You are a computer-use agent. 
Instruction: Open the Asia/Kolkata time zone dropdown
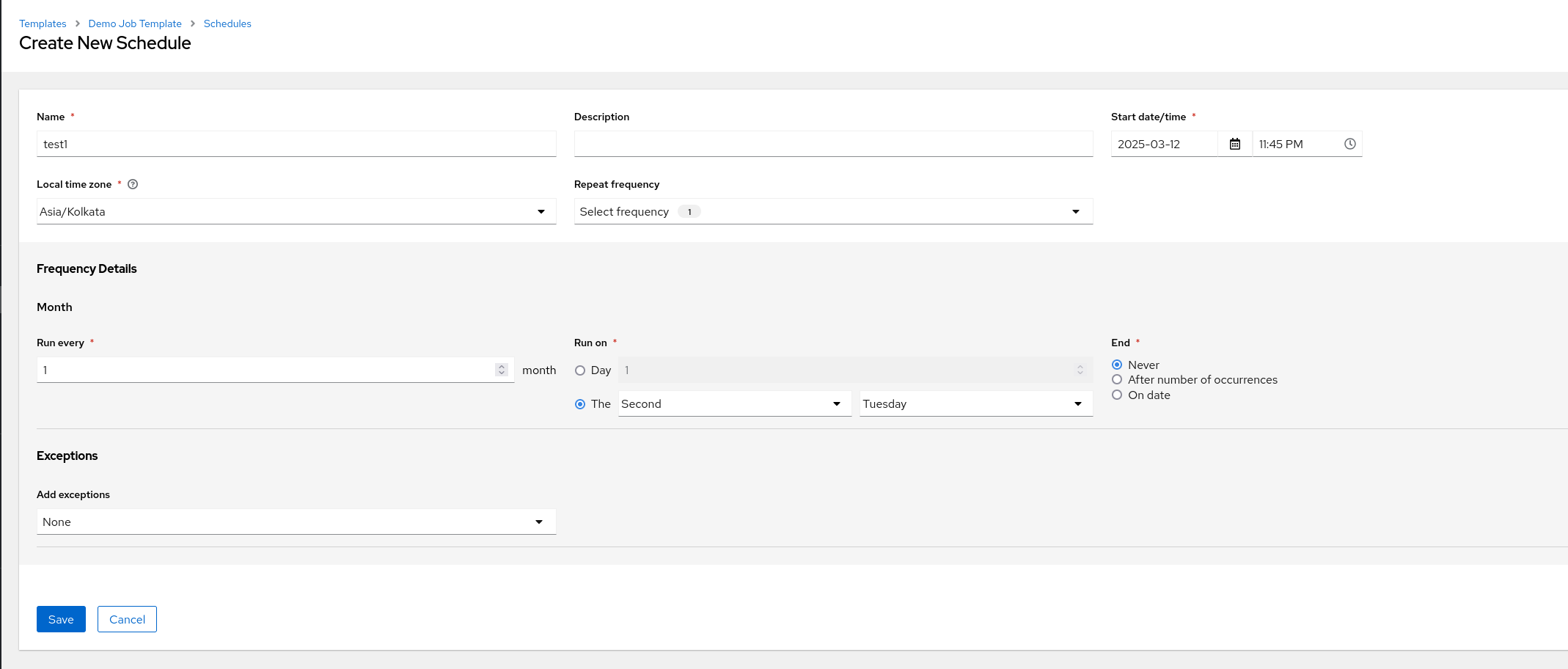(296, 212)
